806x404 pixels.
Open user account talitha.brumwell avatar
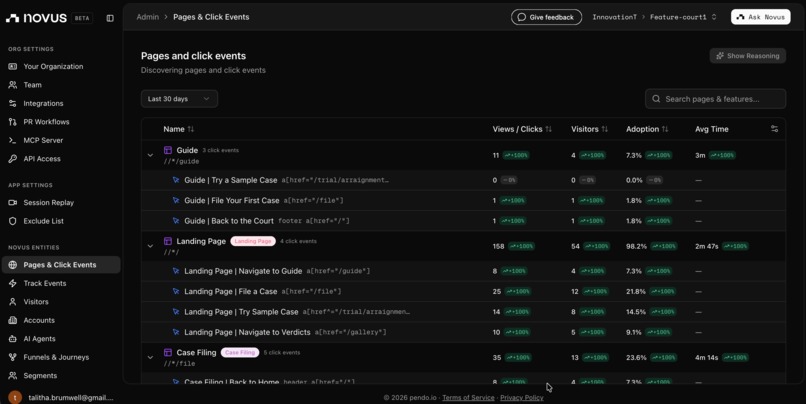(x=15, y=397)
